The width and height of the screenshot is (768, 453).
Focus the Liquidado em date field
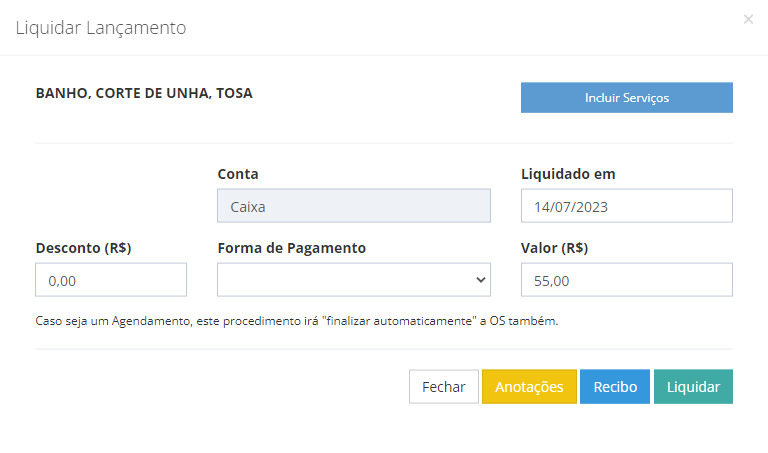[626, 206]
